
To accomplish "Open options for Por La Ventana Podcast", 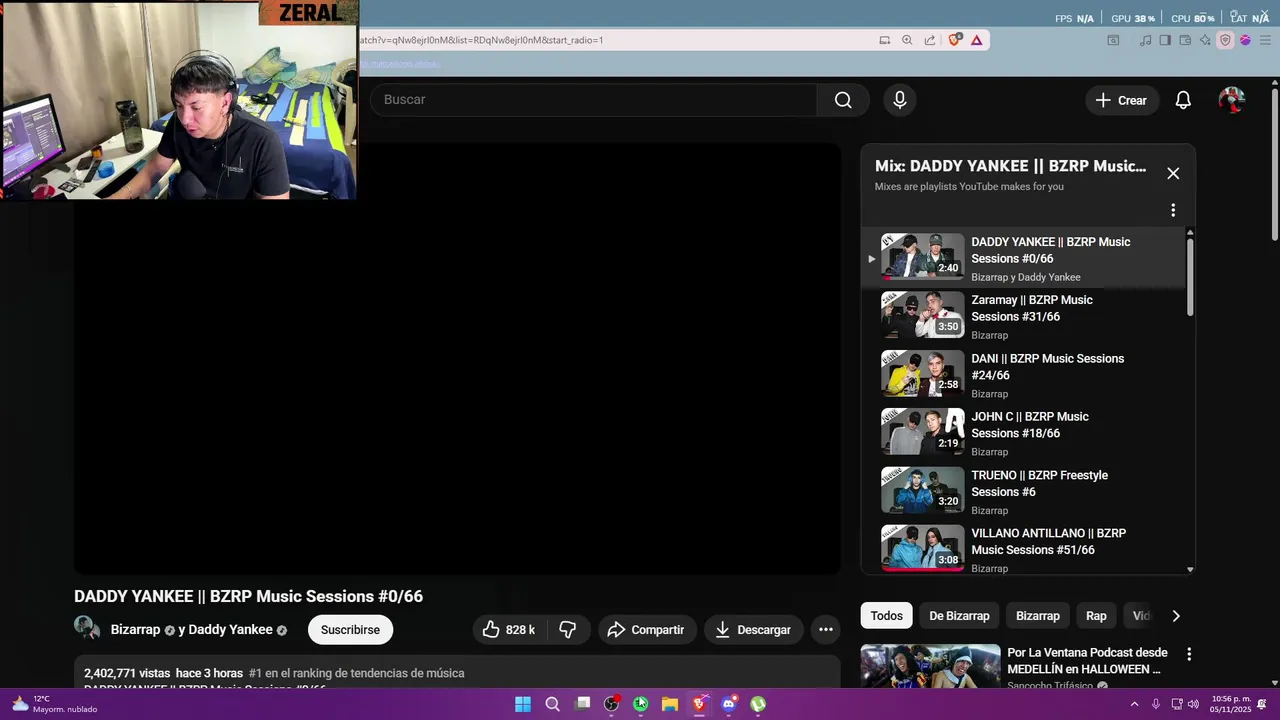I will tap(1189, 654).
